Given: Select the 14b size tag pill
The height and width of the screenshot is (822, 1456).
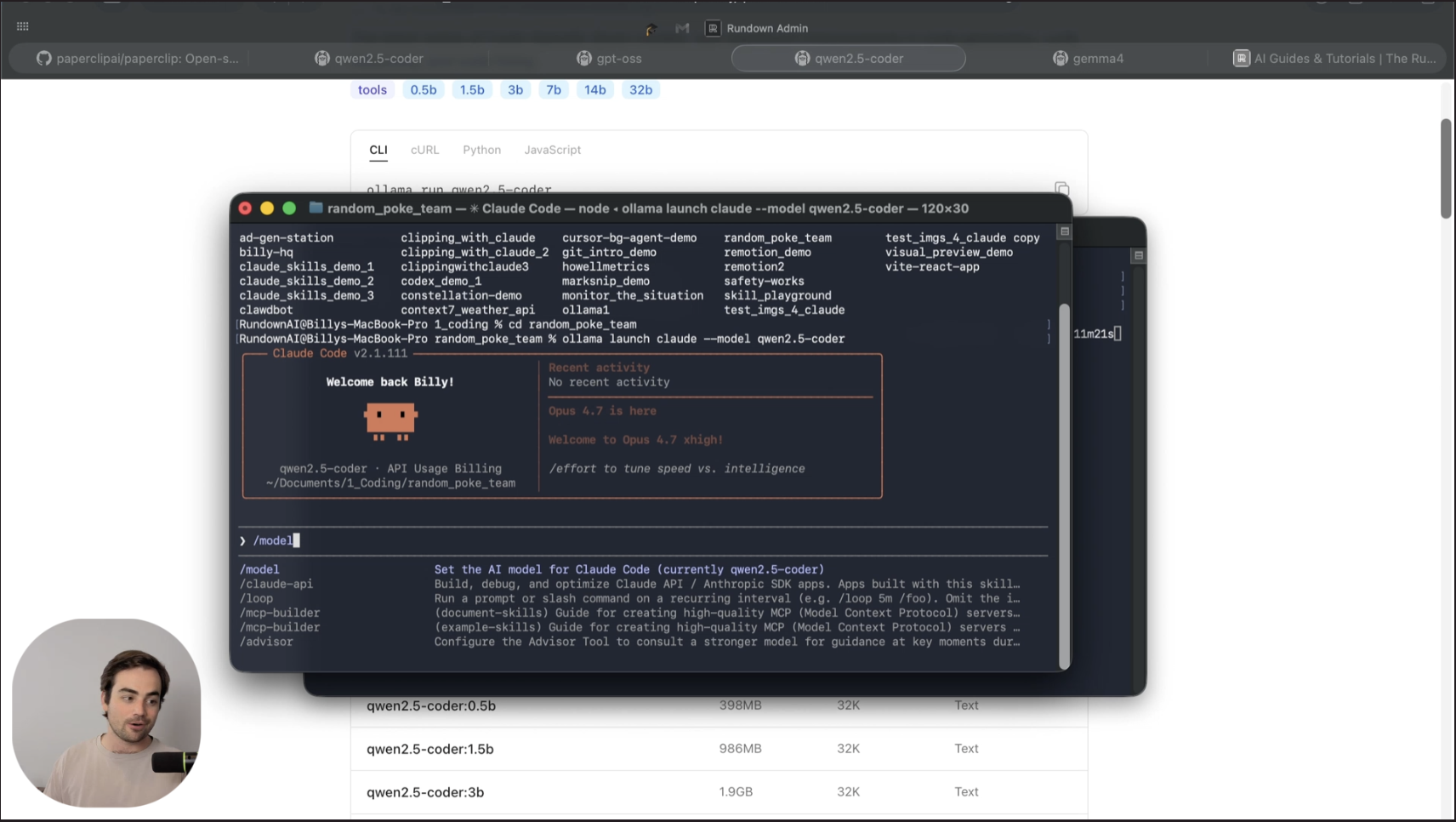Looking at the screenshot, I should 595,90.
